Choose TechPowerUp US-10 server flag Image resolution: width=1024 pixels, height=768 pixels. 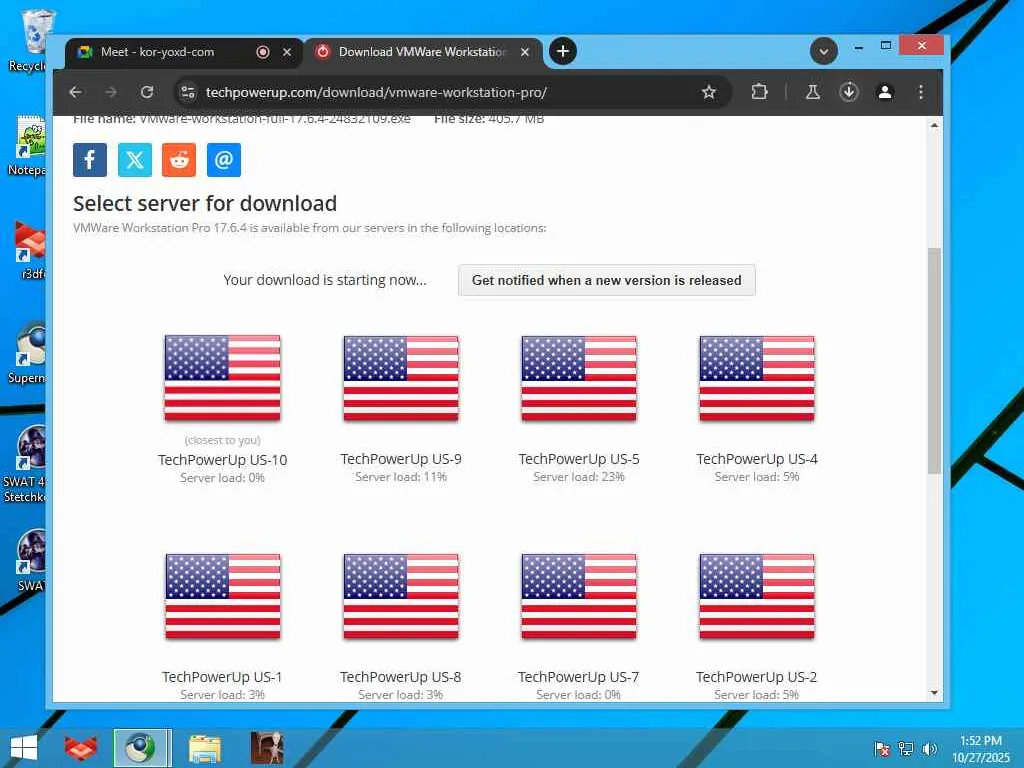[223, 377]
